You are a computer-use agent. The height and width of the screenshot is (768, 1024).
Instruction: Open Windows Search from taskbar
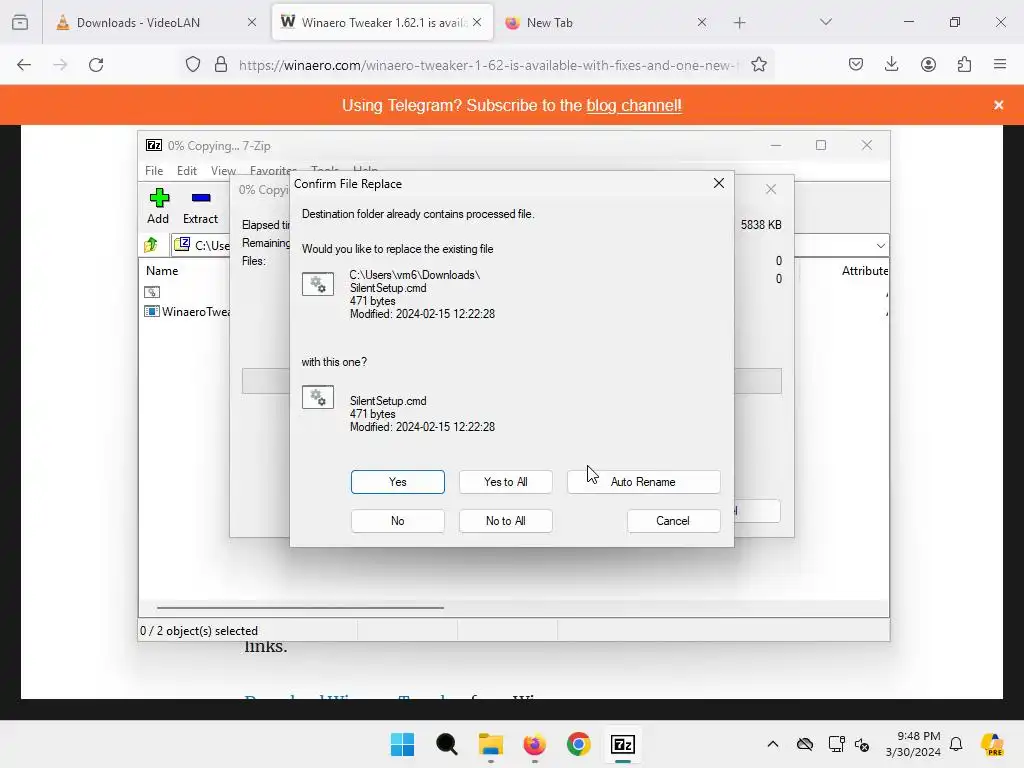[x=447, y=744]
